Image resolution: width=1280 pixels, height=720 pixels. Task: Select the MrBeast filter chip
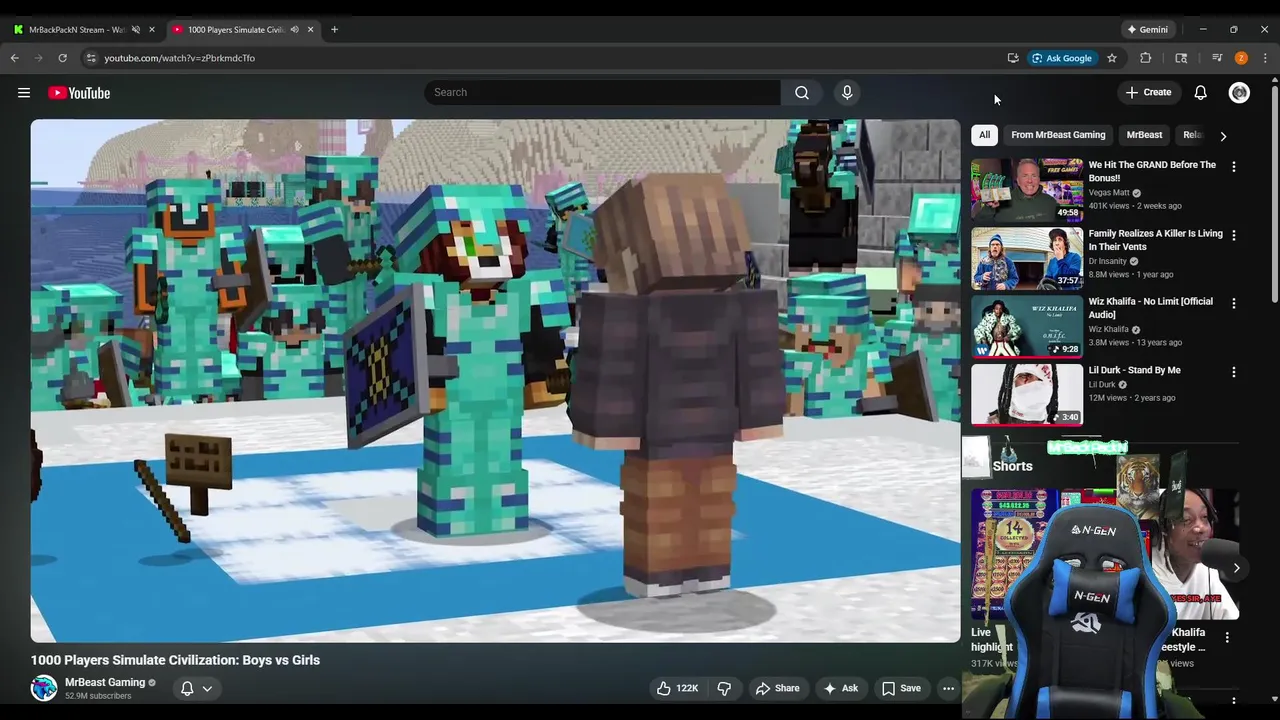pos(1144,135)
